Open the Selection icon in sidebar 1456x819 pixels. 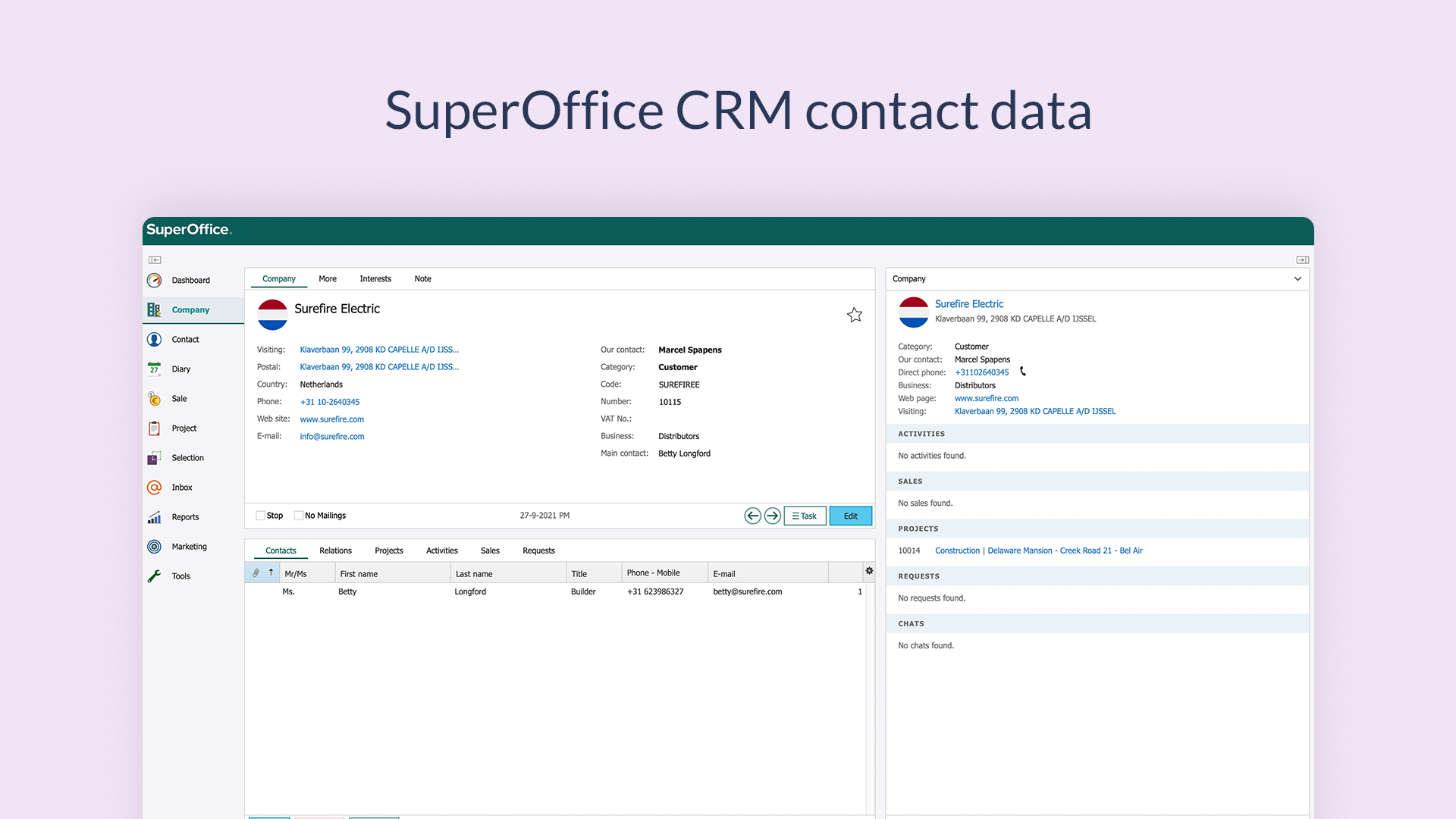coord(155,458)
